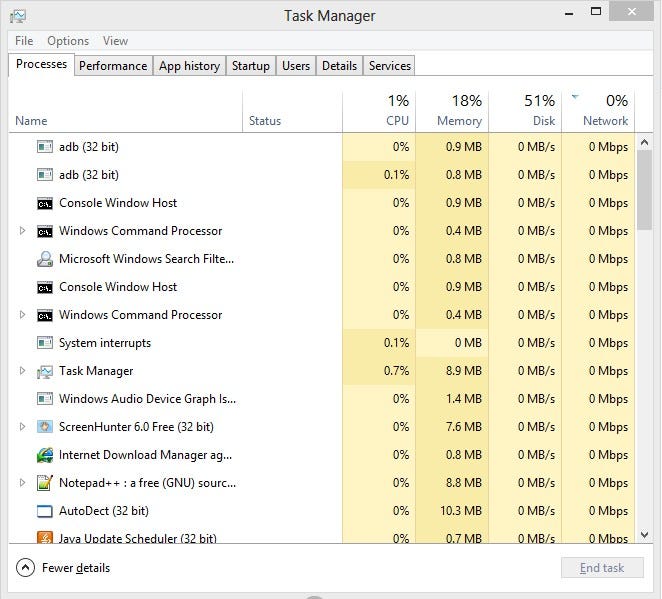Minimize the Task Manager window
The height and width of the screenshot is (599, 662).
pos(569,13)
